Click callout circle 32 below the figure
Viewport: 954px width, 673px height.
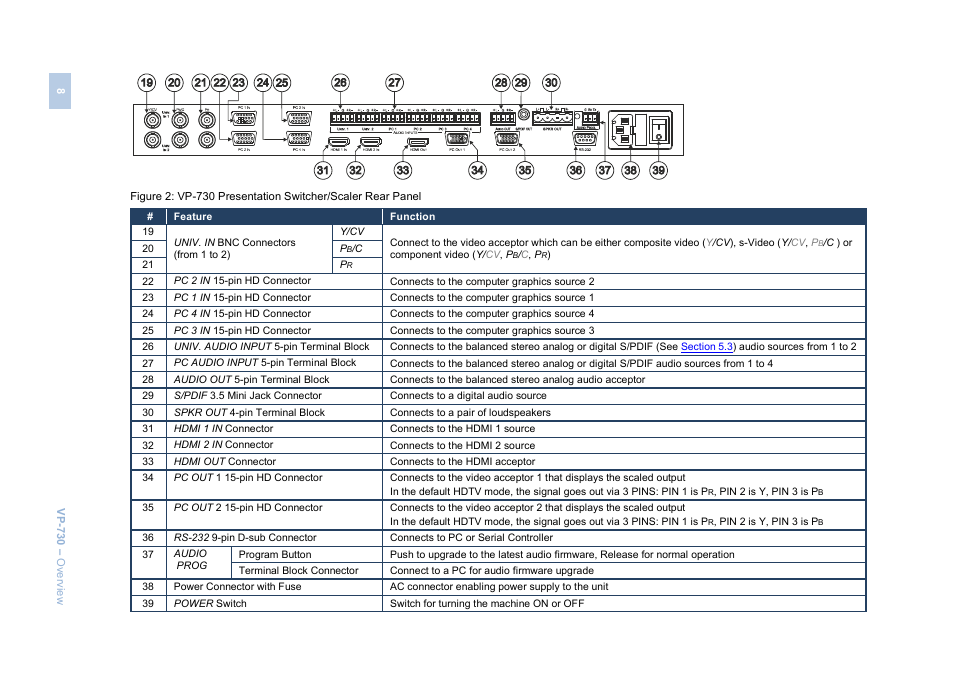(x=355, y=170)
